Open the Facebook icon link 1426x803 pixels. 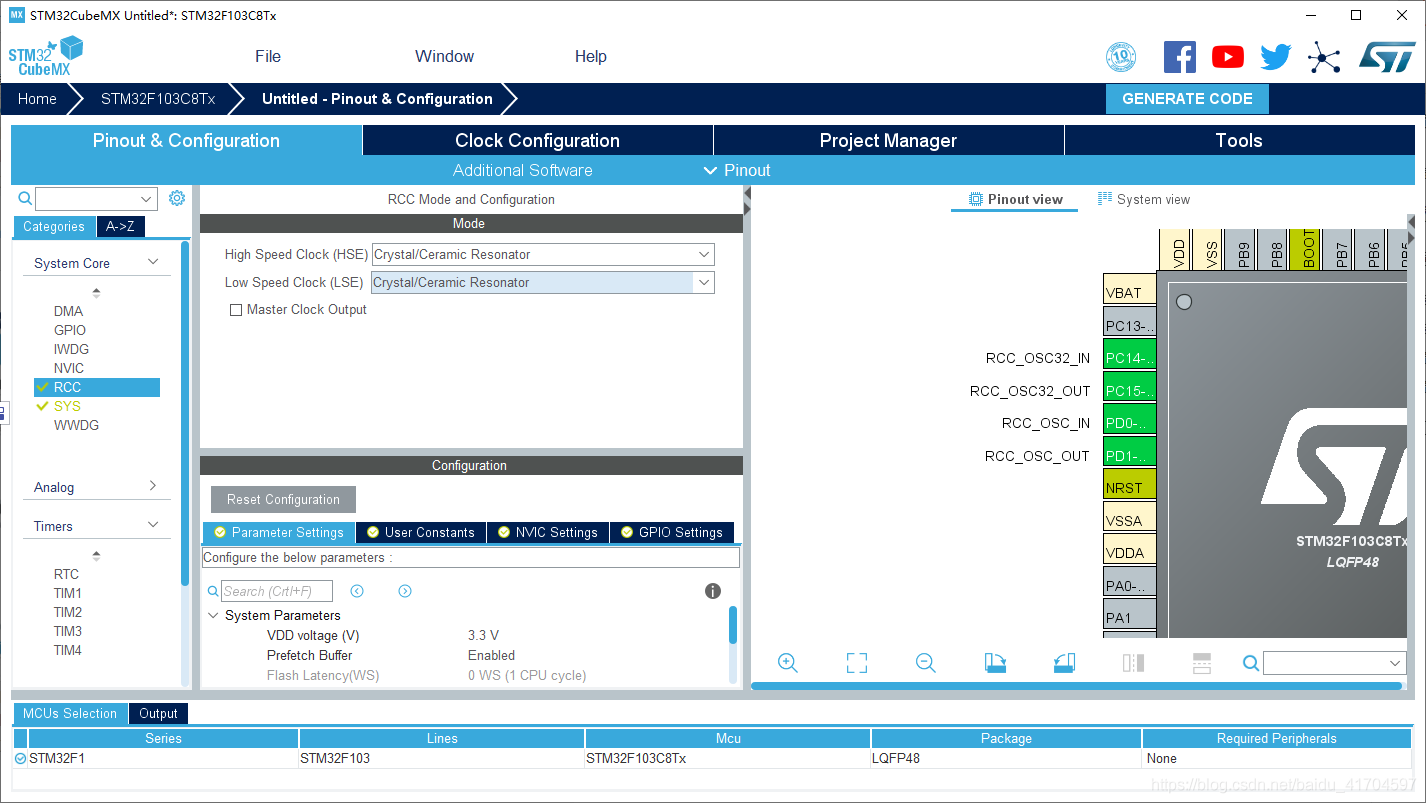tap(1179, 57)
